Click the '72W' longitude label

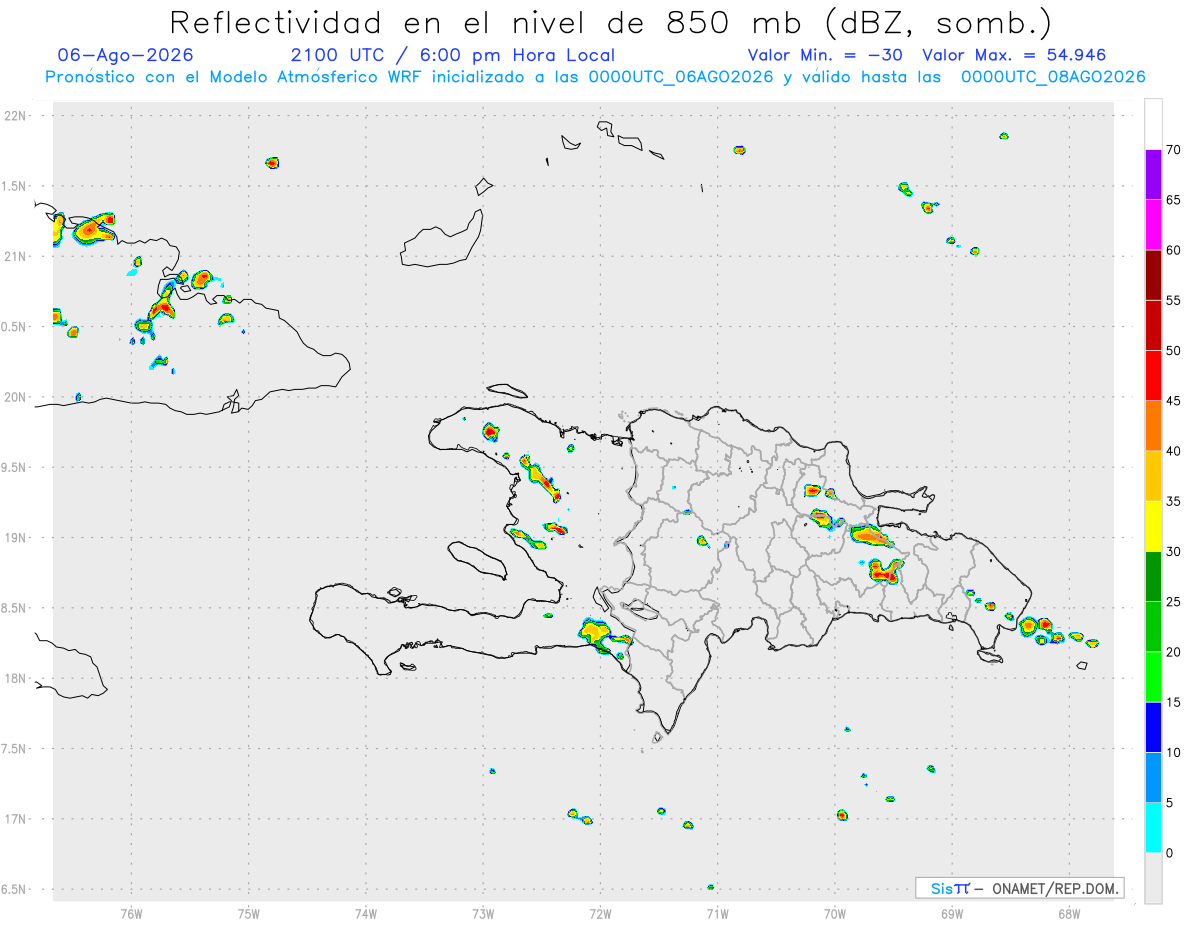[600, 913]
